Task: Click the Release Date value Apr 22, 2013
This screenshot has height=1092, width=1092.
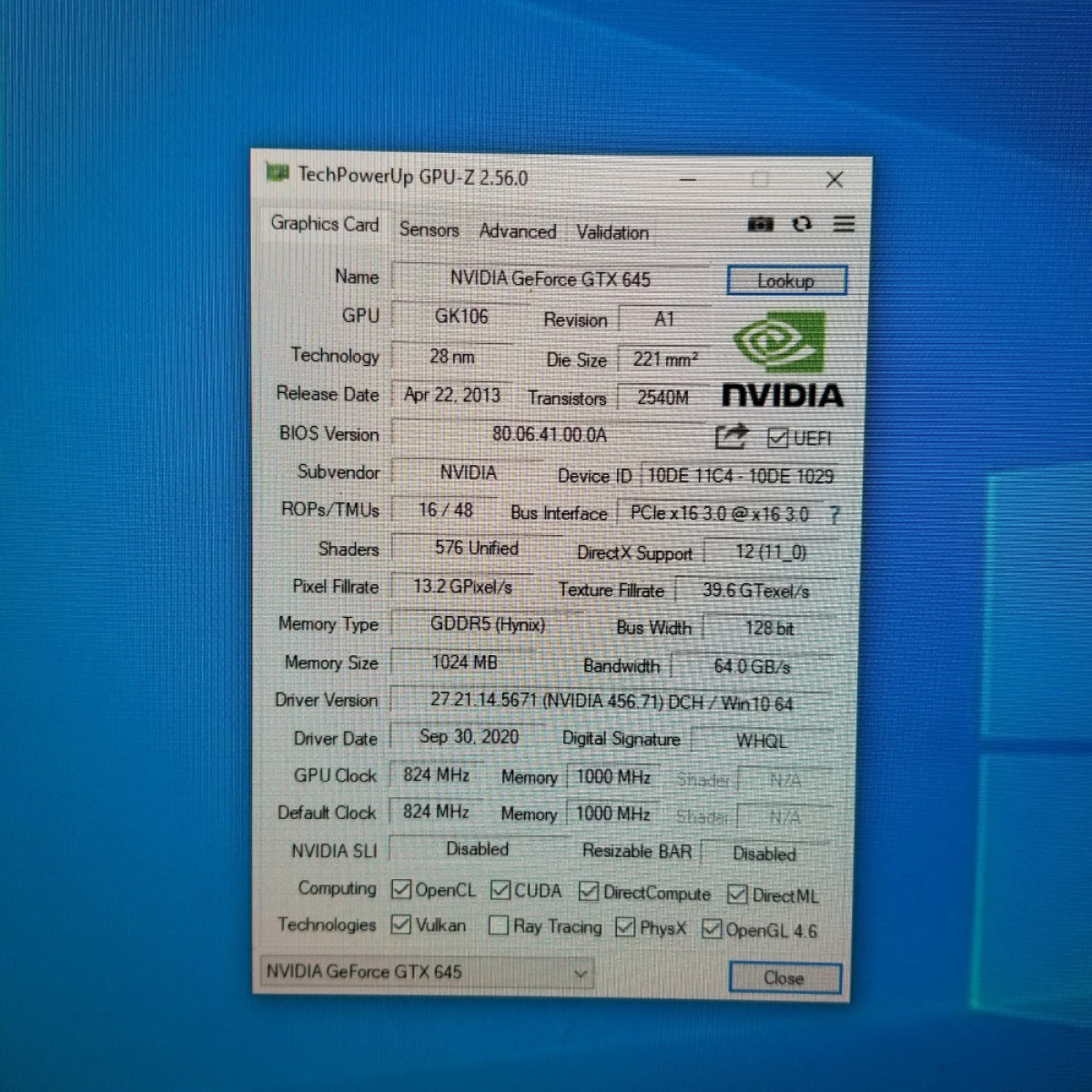Action: [452, 395]
